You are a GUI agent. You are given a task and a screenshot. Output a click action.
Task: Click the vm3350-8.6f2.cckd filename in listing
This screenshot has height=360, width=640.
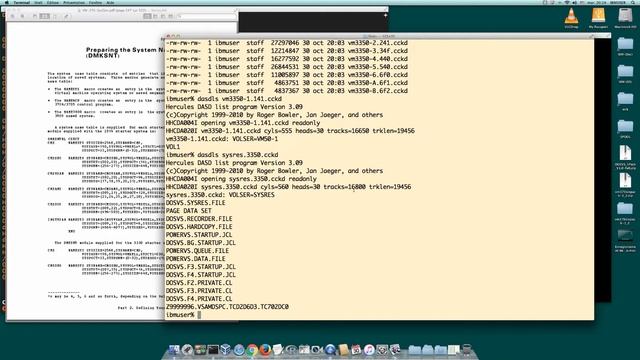click(378, 91)
